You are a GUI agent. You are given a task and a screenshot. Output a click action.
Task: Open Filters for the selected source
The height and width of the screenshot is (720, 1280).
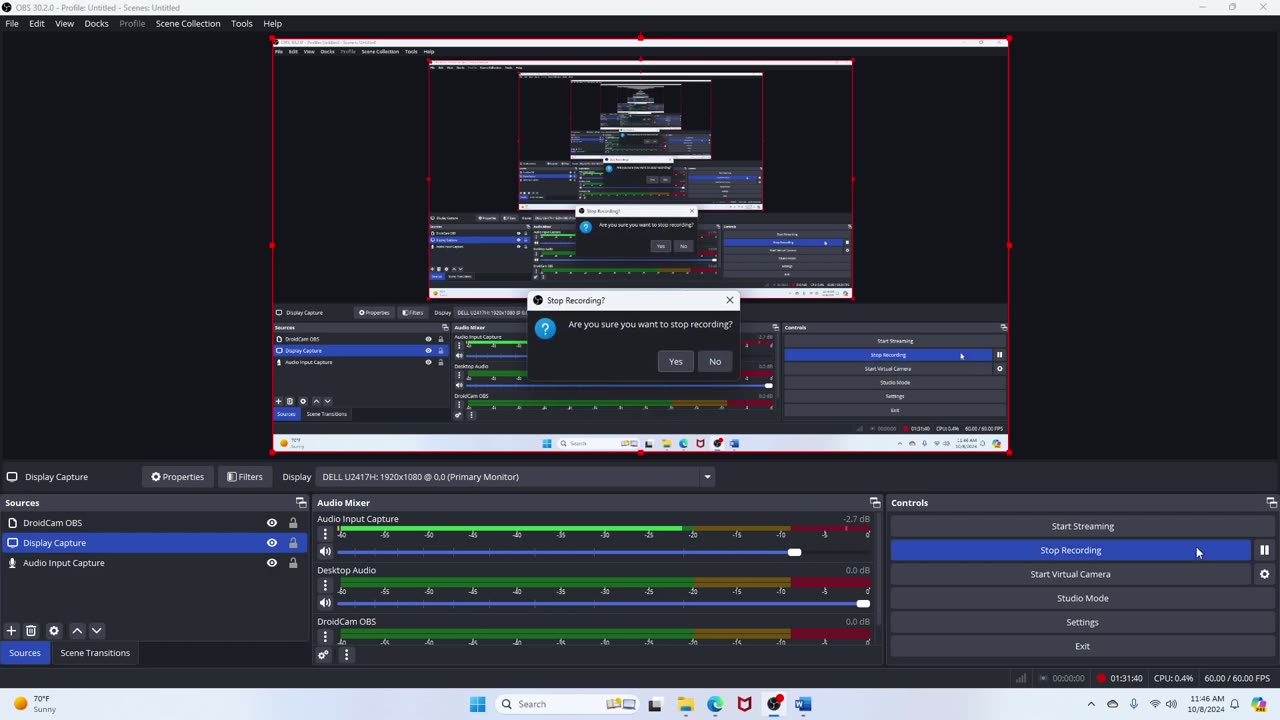coord(244,477)
